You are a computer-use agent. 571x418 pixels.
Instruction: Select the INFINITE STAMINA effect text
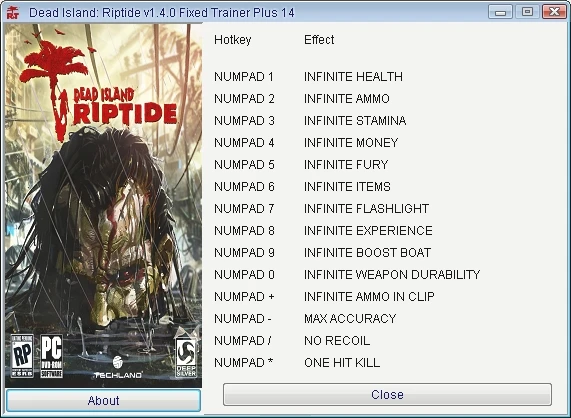click(x=355, y=121)
